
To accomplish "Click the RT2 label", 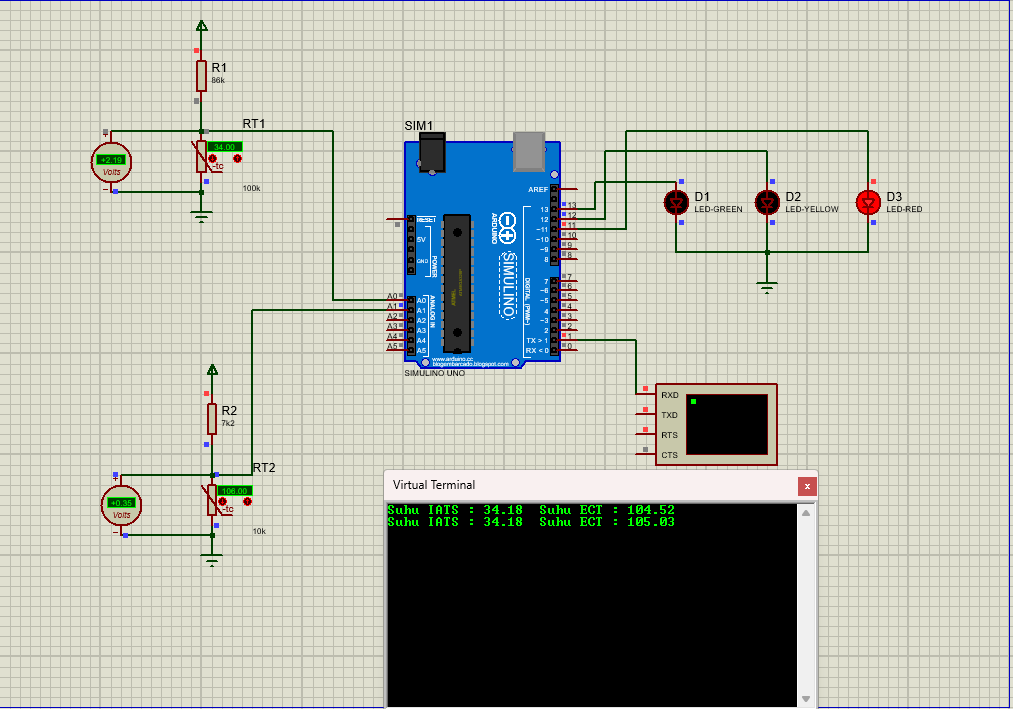I will point(264,467).
